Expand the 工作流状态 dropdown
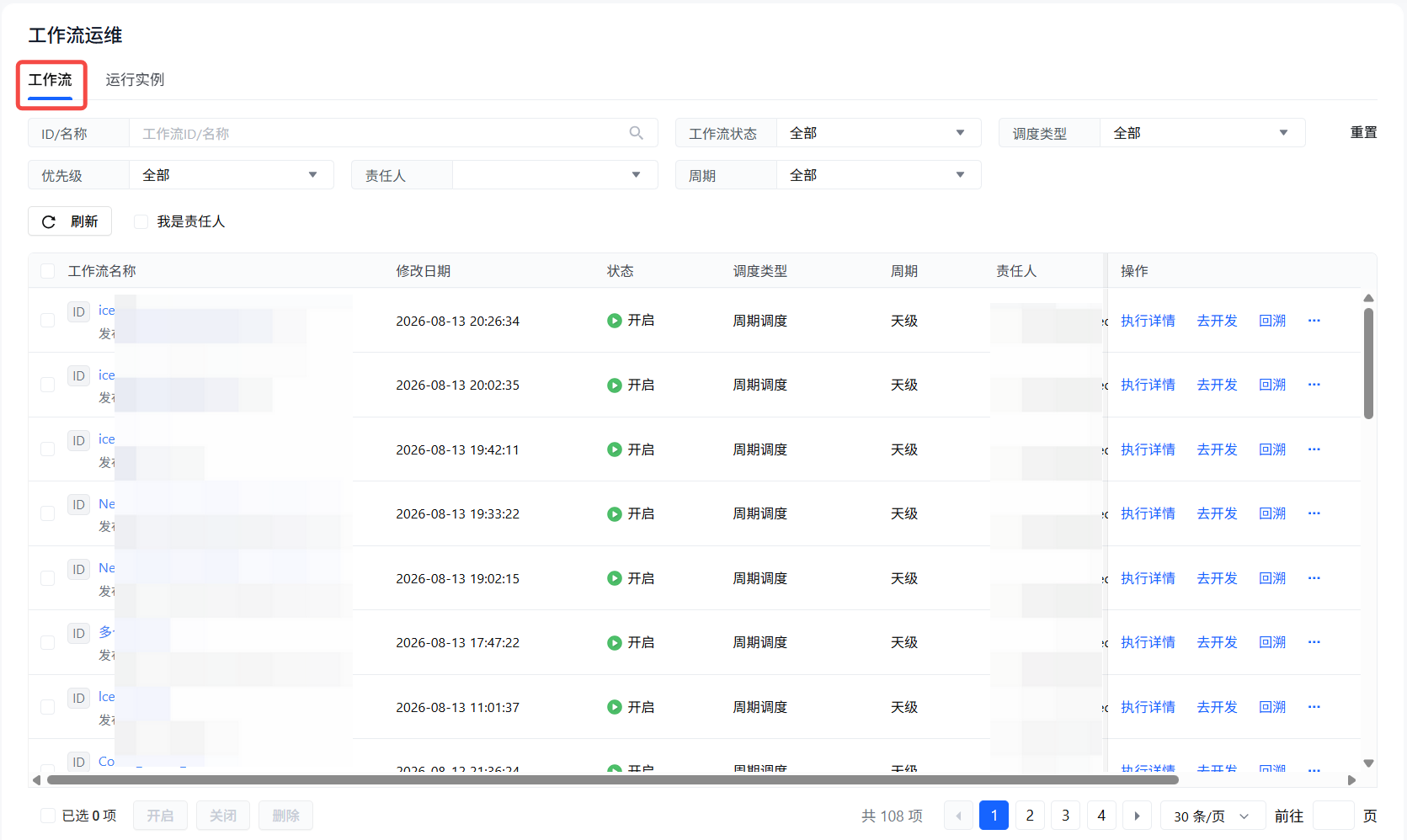 878,133
